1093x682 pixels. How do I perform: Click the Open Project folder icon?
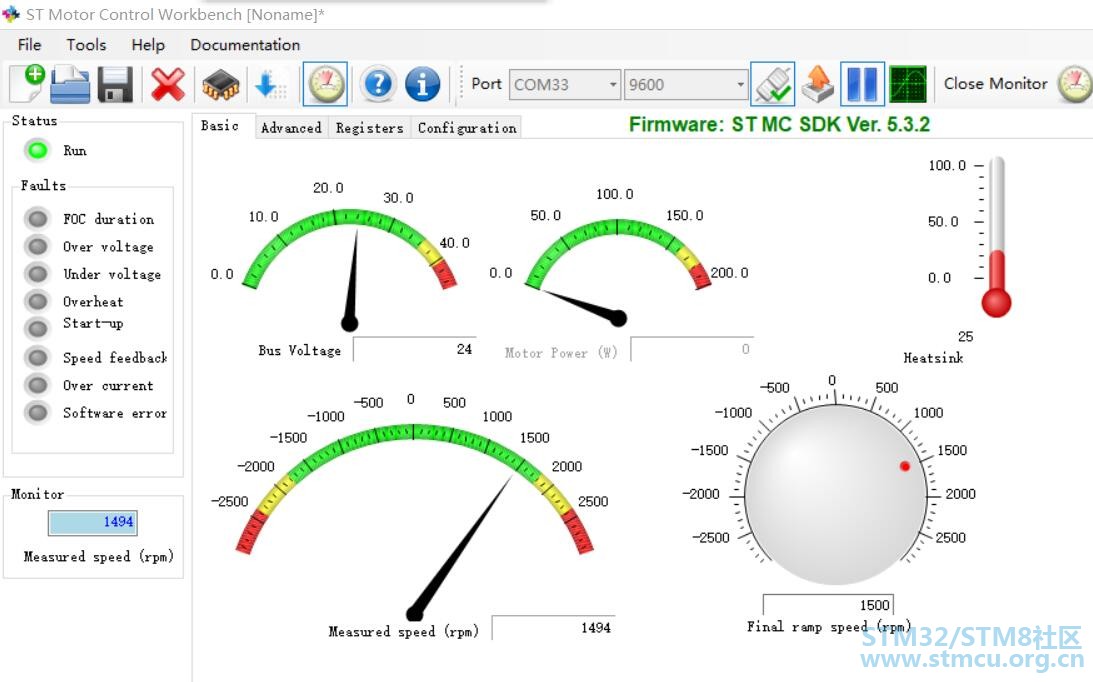pyautogui.click(x=70, y=84)
